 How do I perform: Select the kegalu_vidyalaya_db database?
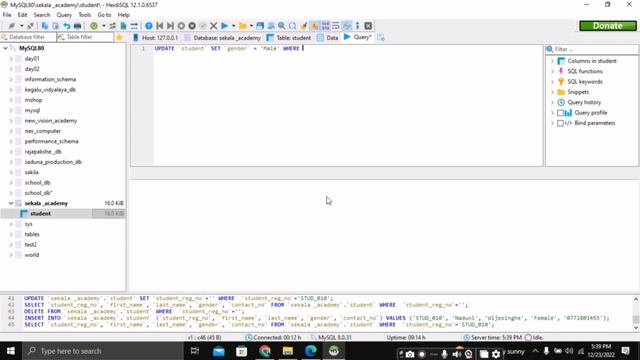click(x=50, y=89)
